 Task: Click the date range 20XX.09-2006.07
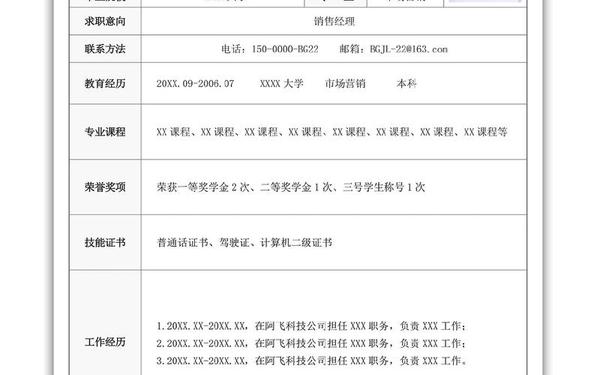(195, 83)
